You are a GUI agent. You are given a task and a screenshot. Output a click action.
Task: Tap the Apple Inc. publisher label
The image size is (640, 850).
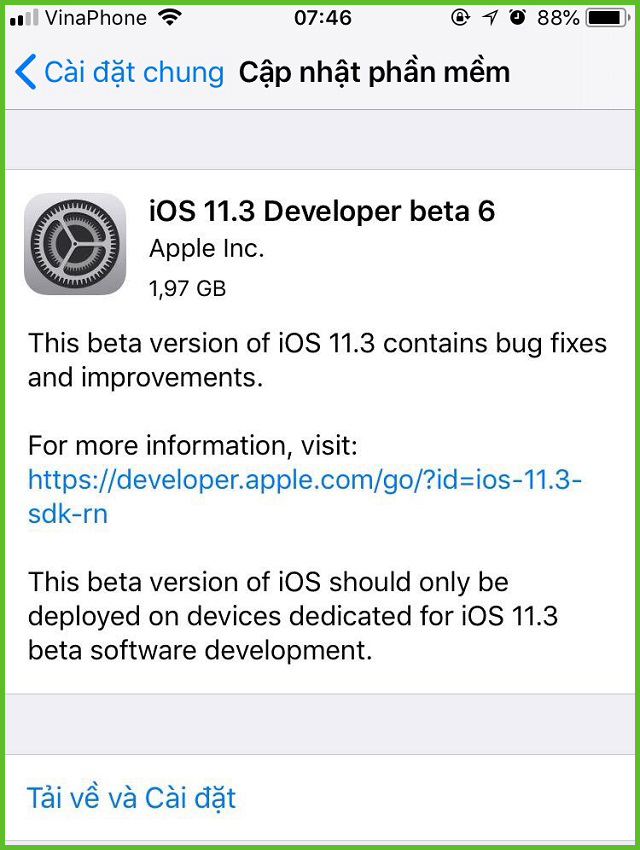pyautogui.click(x=205, y=248)
